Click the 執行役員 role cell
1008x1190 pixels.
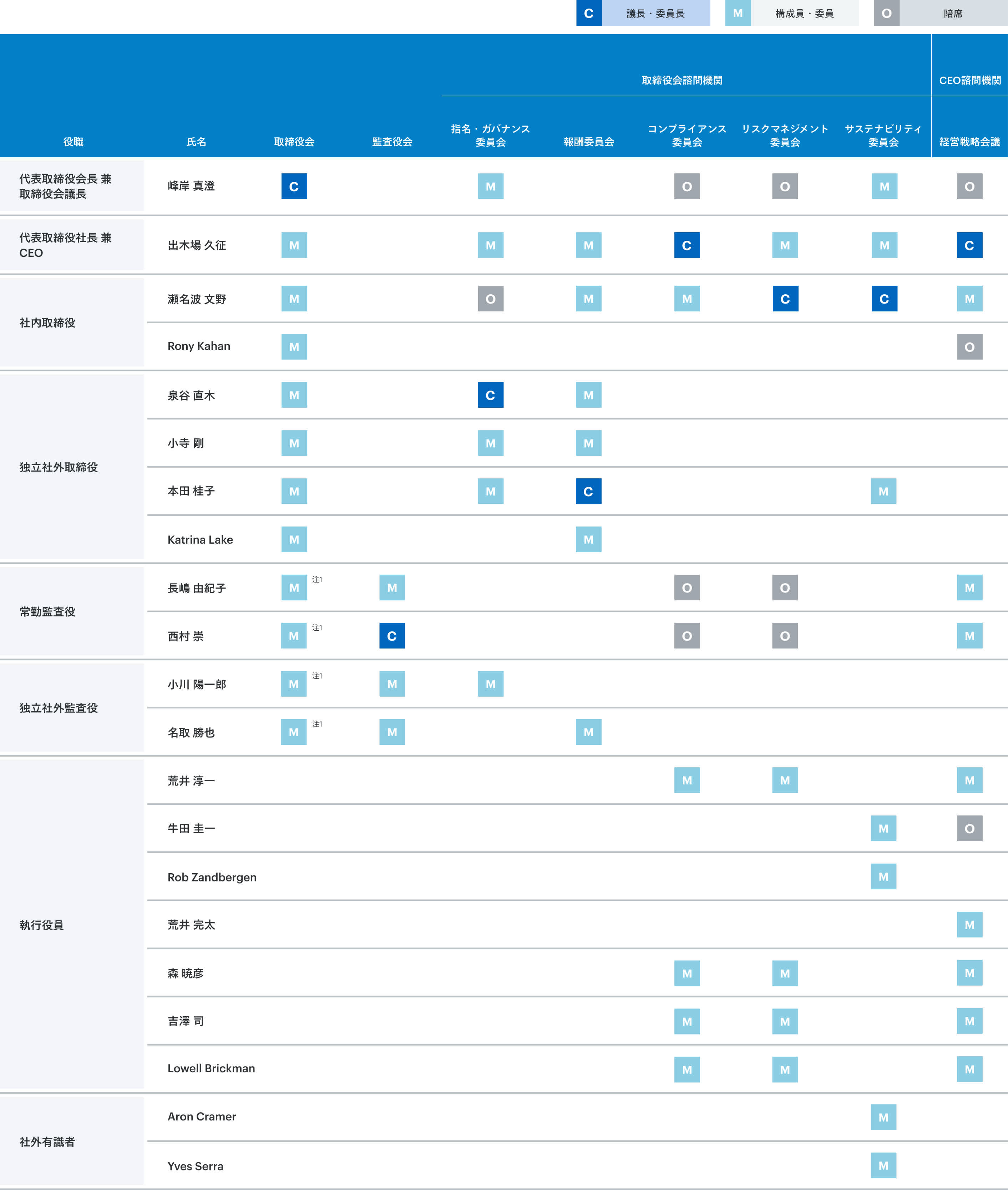coord(41,925)
